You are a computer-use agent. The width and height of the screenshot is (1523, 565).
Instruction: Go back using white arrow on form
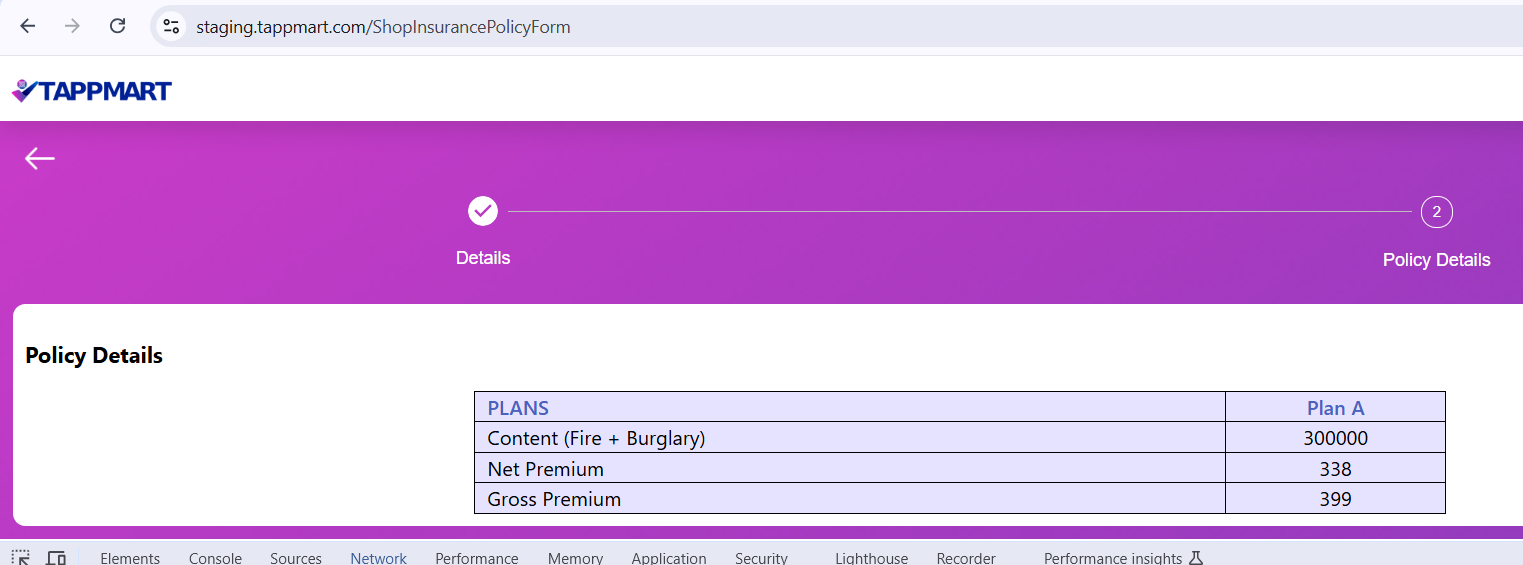pyautogui.click(x=40, y=158)
